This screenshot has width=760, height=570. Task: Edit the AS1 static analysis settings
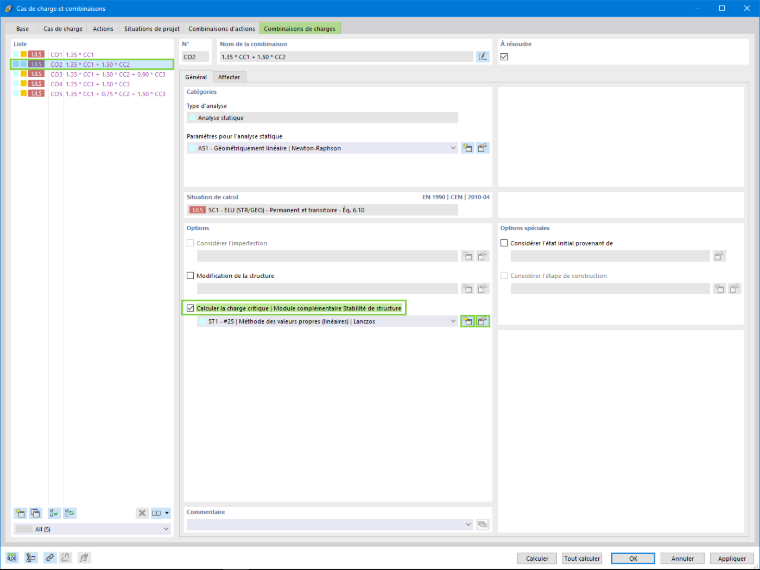482,148
